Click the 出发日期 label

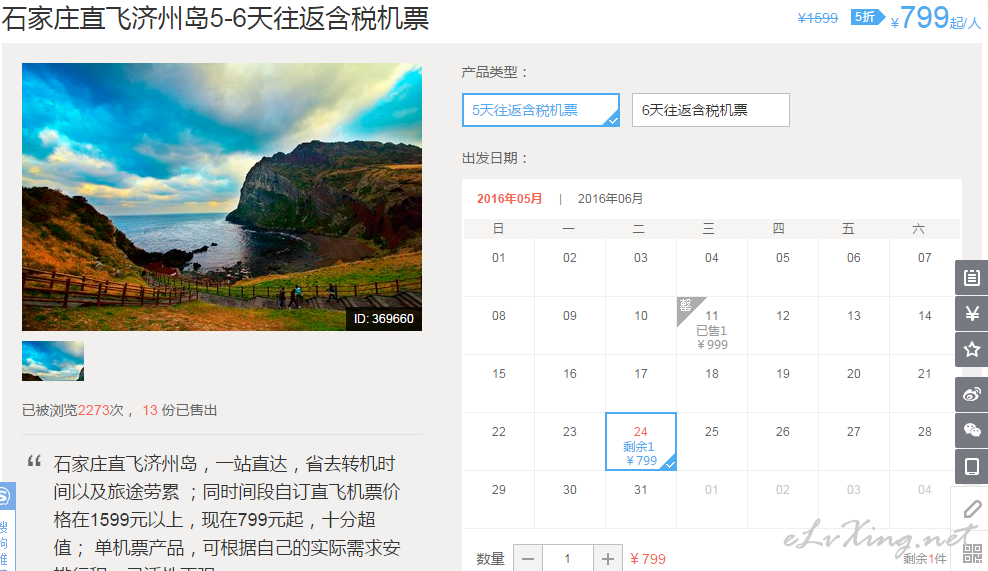(494, 158)
